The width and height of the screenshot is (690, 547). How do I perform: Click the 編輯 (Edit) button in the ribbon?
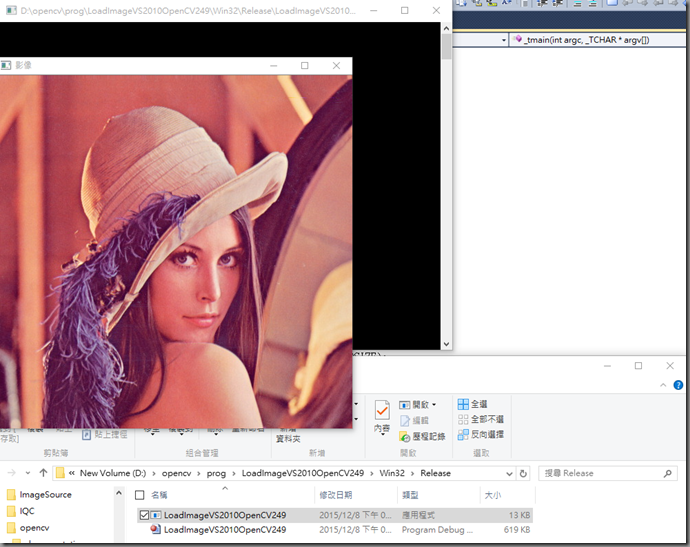[x=414, y=421]
